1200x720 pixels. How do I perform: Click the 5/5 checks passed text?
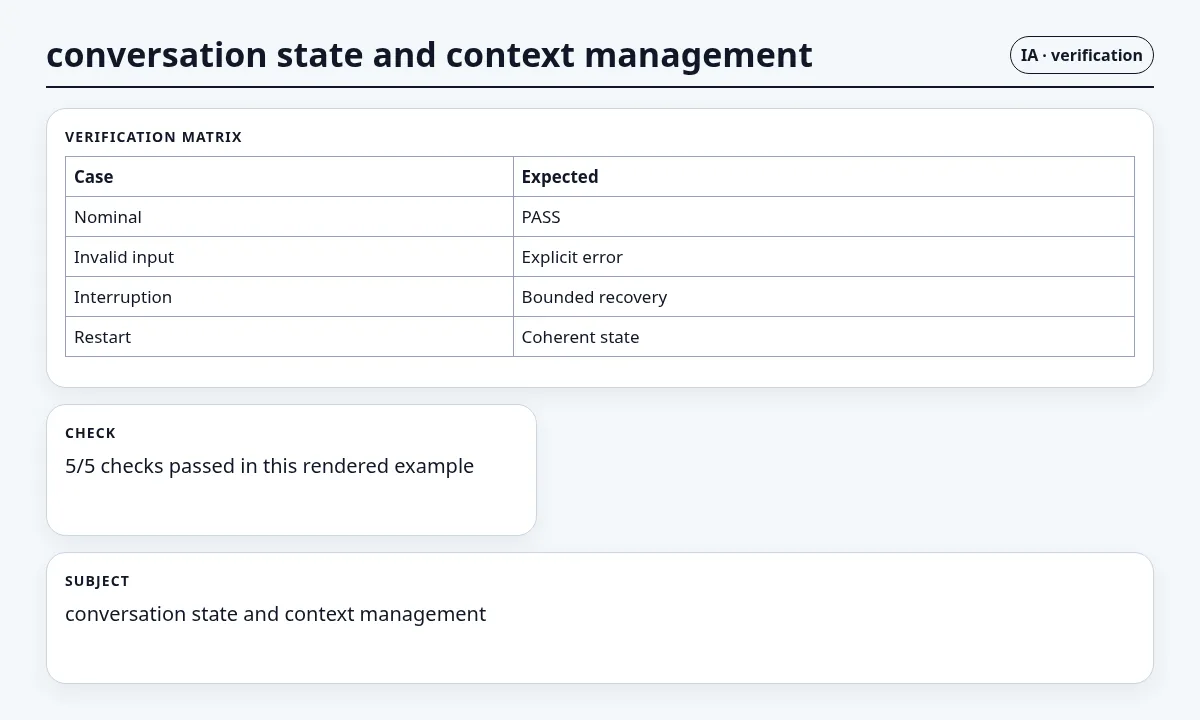[x=269, y=466]
